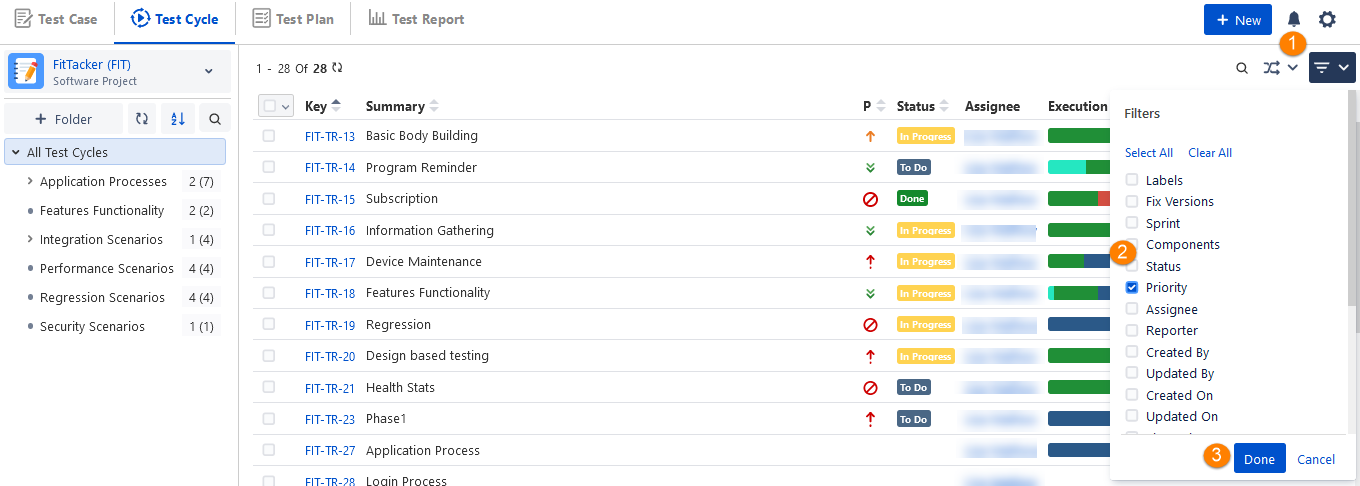Image resolution: width=1360 pixels, height=486 pixels.
Task: Check the Assignee filter checkbox
Action: pos(1132,309)
